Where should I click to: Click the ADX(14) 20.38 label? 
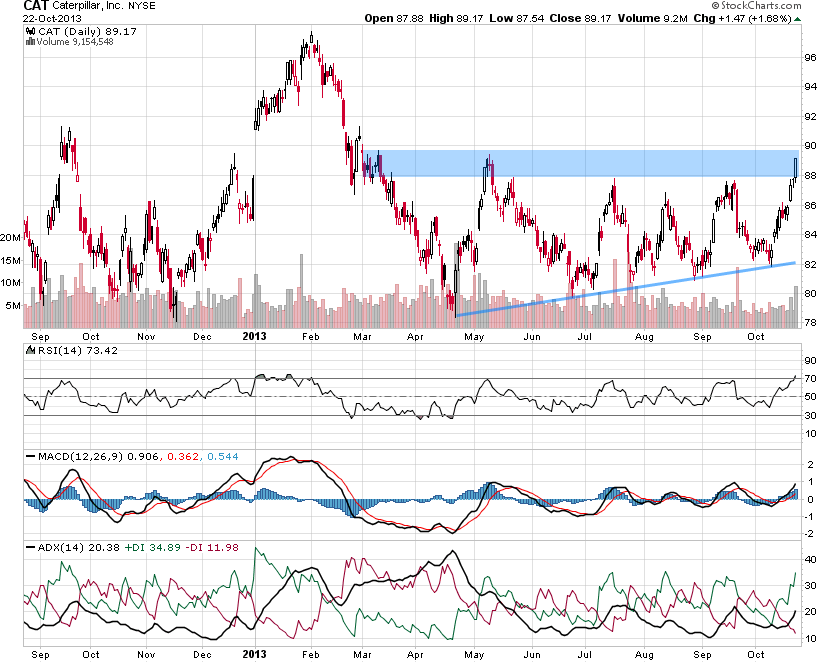(79, 547)
